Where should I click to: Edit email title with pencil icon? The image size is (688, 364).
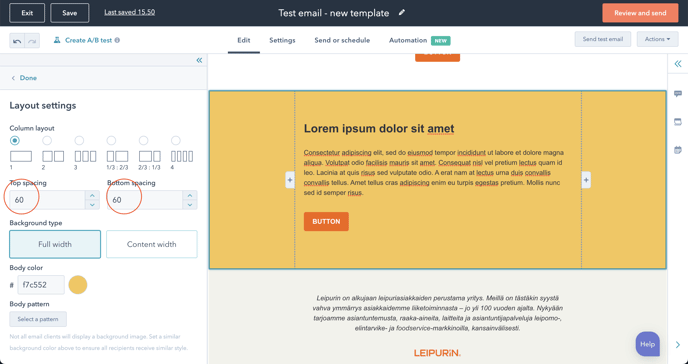401,13
